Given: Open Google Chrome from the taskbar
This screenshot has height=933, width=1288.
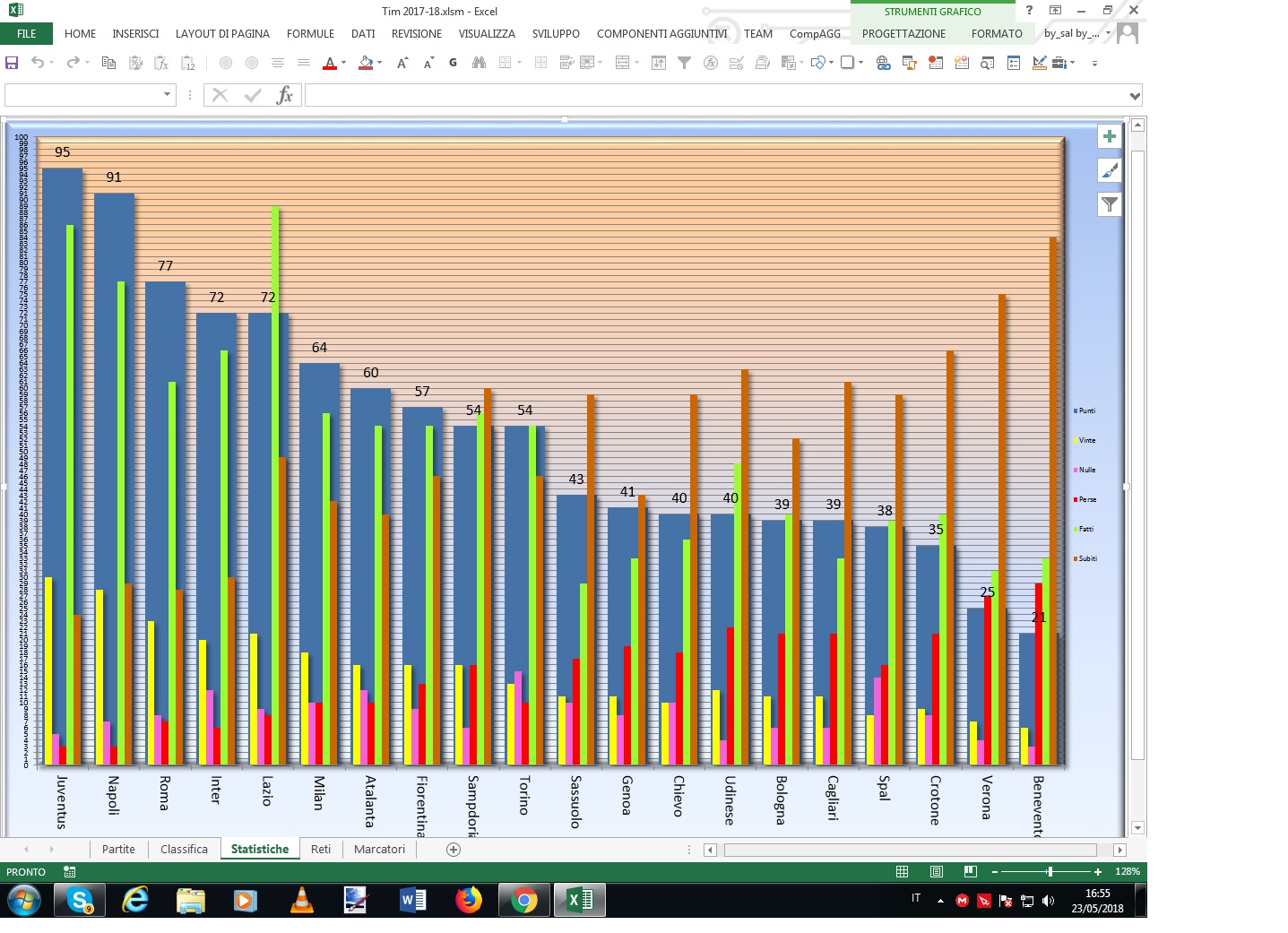Looking at the screenshot, I should (524, 900).
